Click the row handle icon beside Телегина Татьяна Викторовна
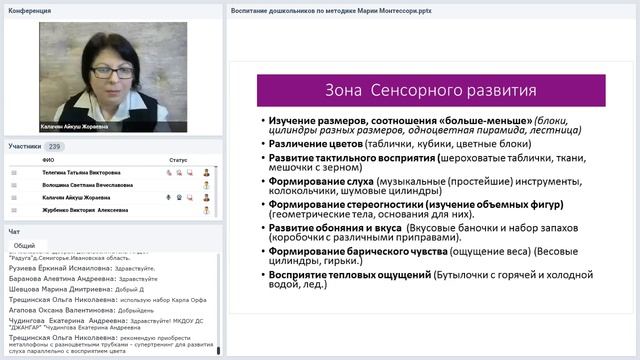 [x=14, y=173]
